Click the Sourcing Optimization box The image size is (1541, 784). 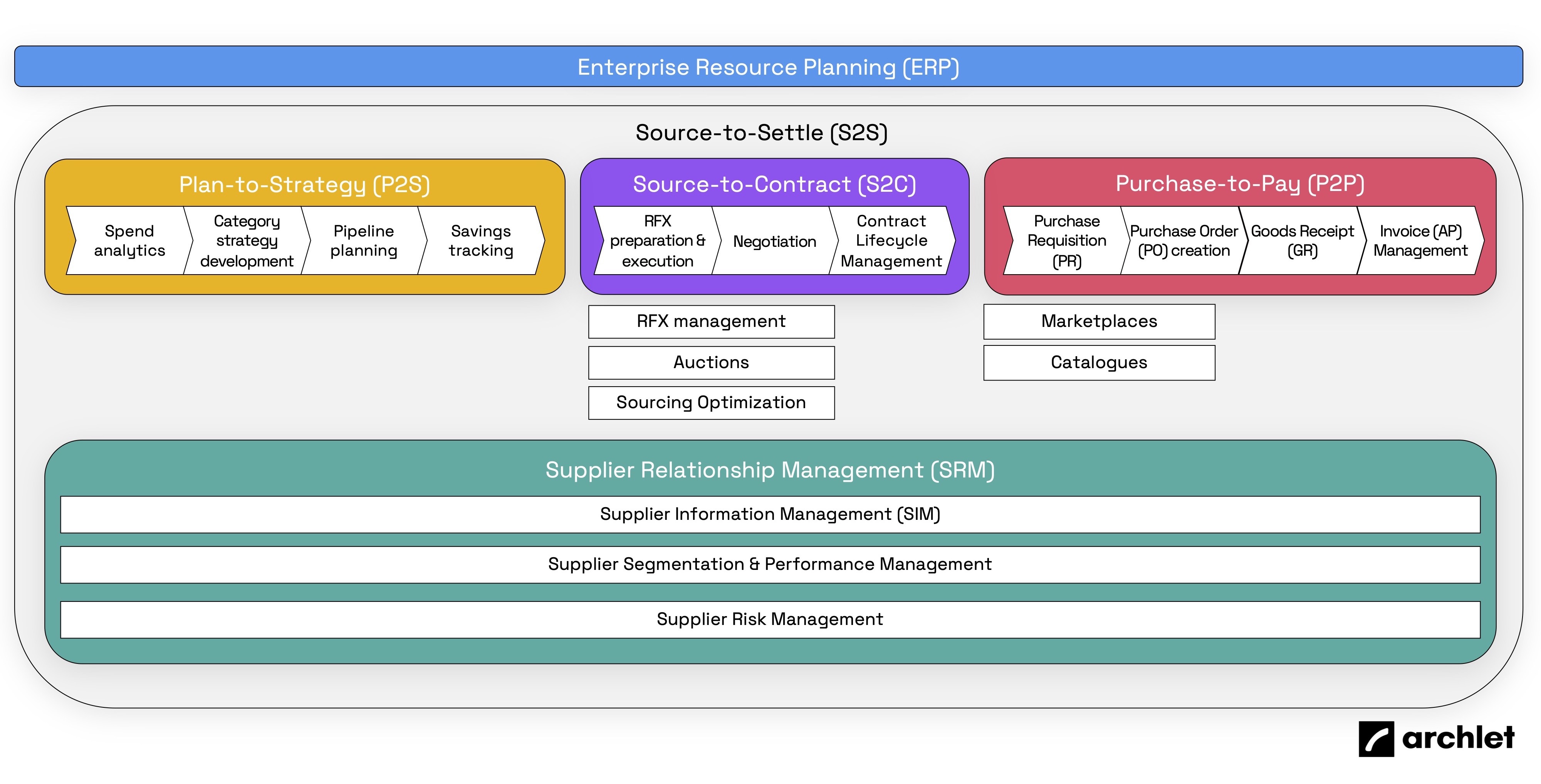pyautogui.click(x=711, y=402)
